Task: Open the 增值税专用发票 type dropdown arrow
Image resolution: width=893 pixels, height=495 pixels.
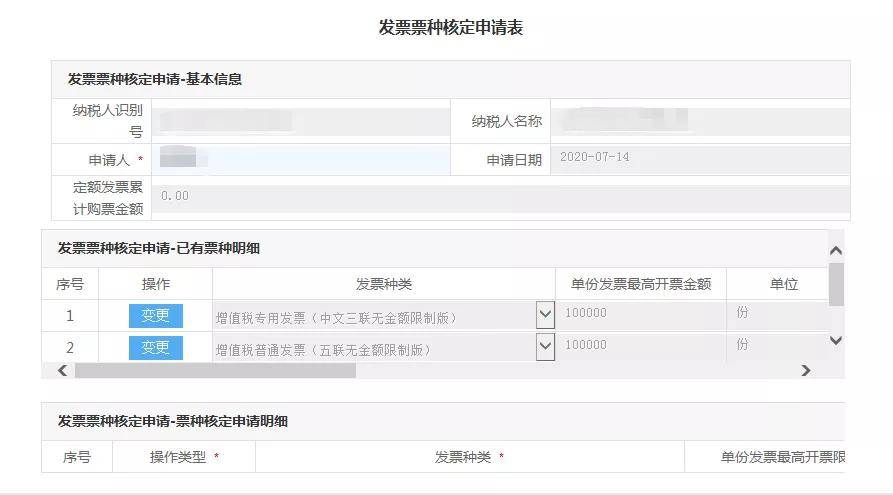Action: 545,315
